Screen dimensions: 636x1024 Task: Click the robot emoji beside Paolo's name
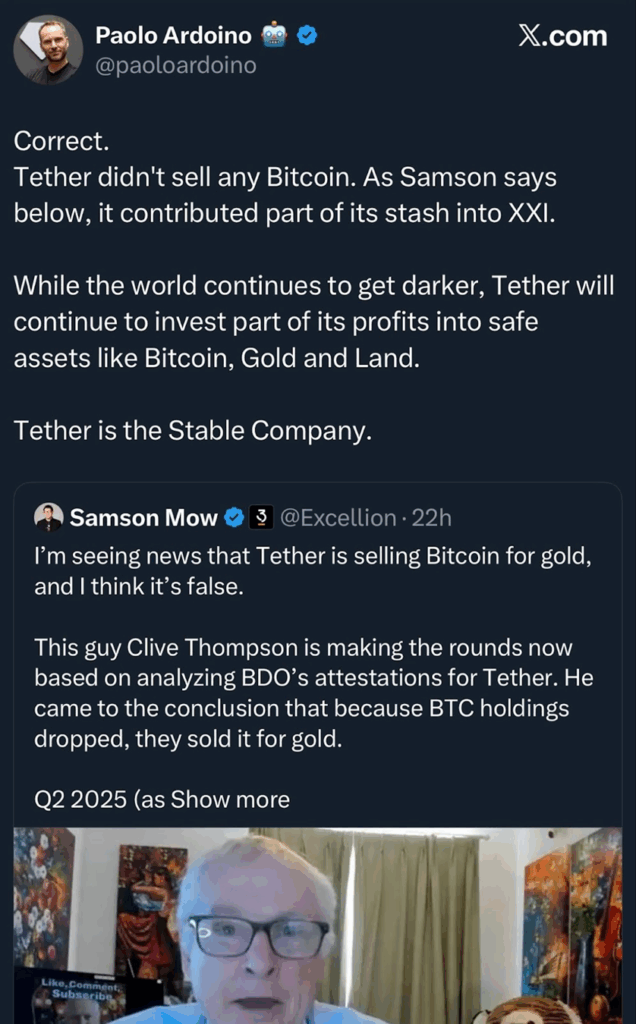click(275, 36)
